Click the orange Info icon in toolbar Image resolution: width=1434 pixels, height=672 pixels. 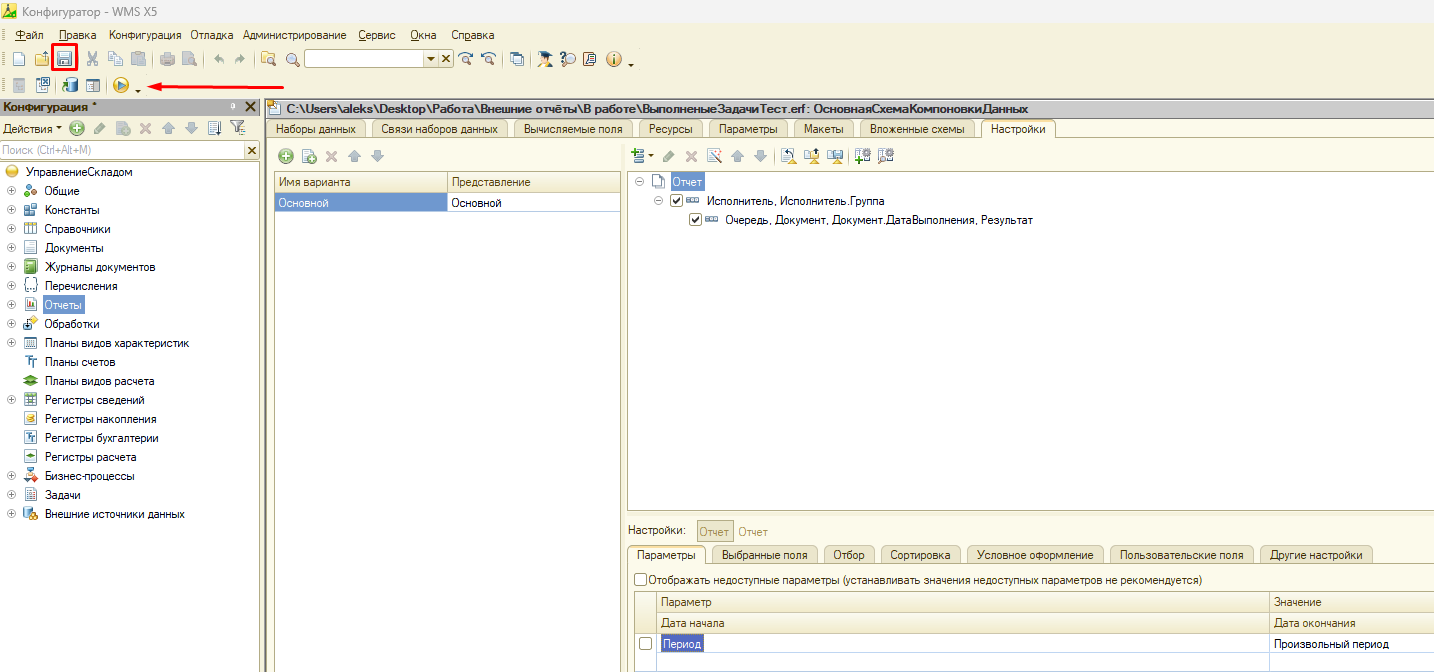point(613,59)
